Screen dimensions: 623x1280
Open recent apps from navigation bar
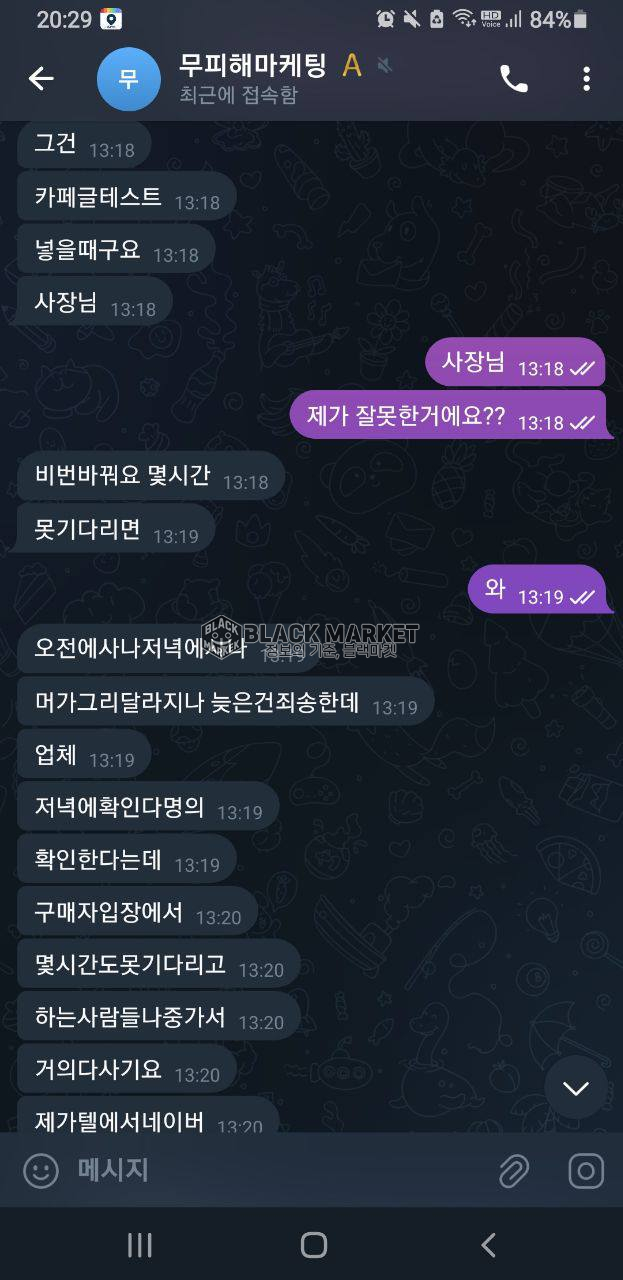coord(140,1245)
